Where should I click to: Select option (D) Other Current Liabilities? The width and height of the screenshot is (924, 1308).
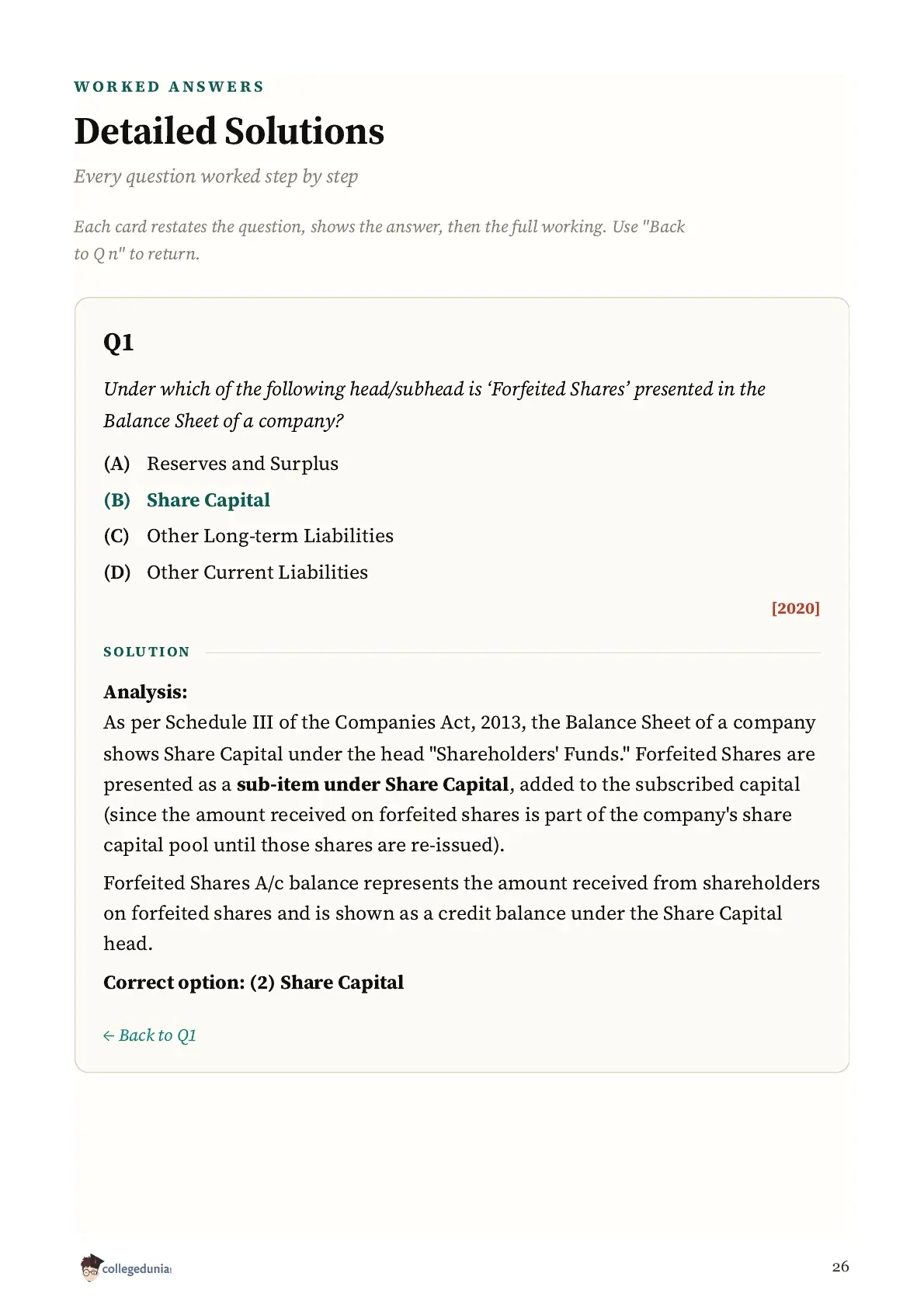(236, 572)
